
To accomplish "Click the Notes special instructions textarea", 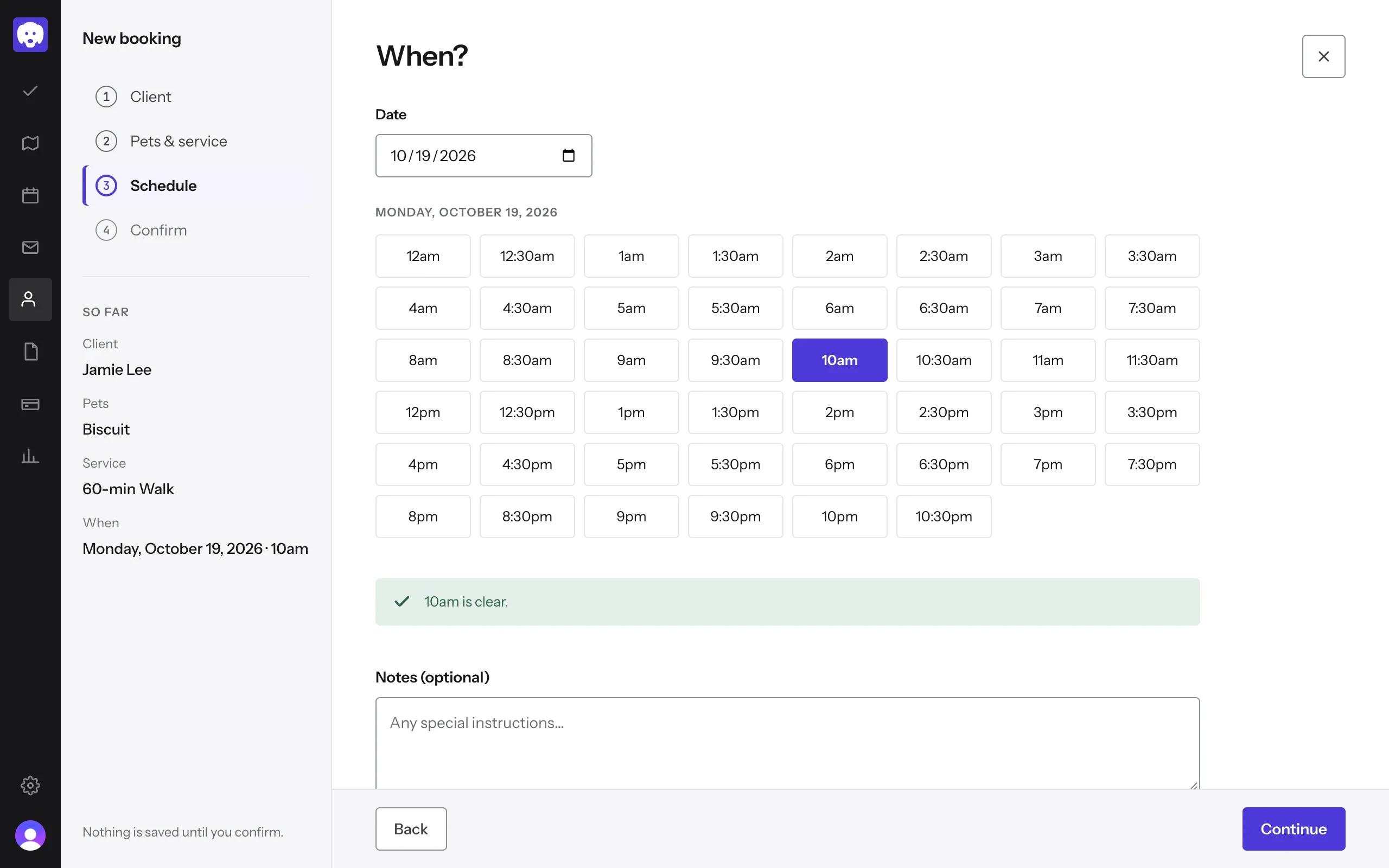I will (x=787, y=744).
